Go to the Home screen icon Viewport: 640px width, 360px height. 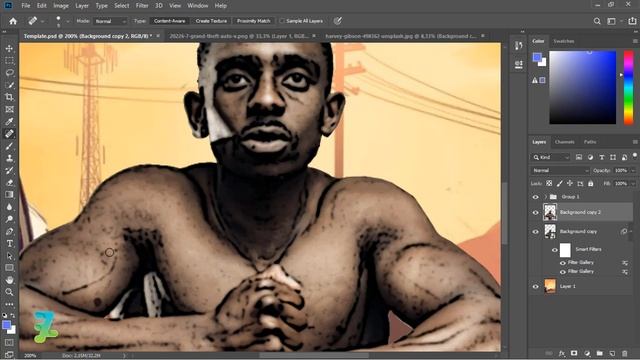[13, 21]
